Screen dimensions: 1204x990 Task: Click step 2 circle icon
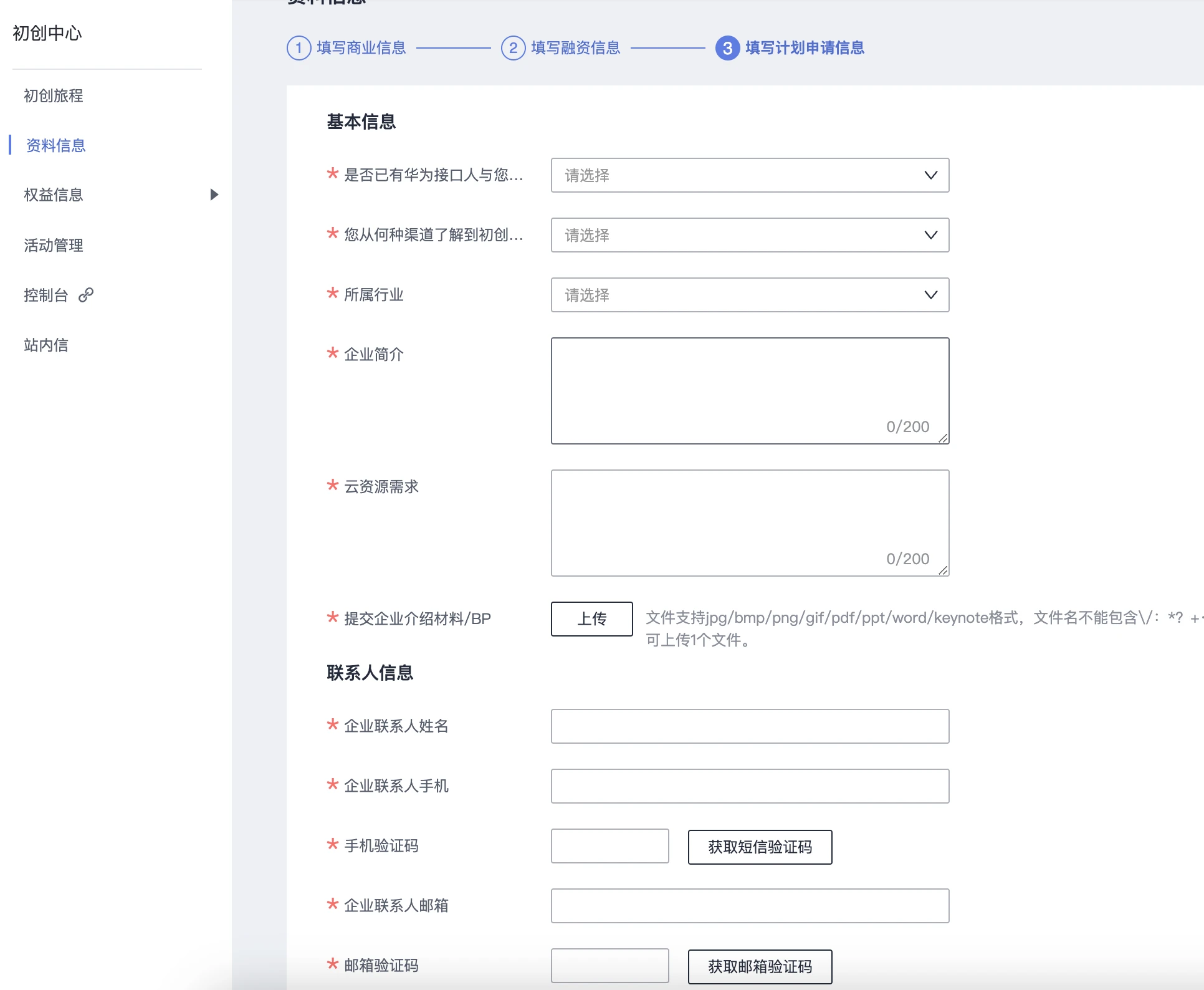pos(513,48)
